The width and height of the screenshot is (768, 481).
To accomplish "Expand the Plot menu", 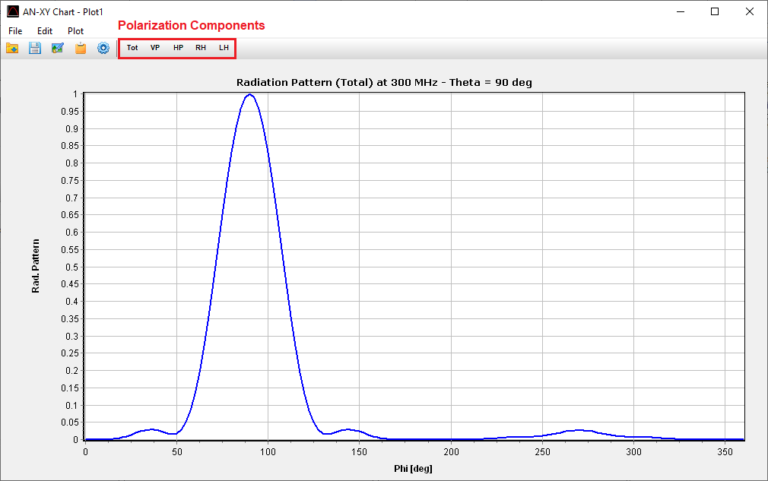I will pos(76,31).
